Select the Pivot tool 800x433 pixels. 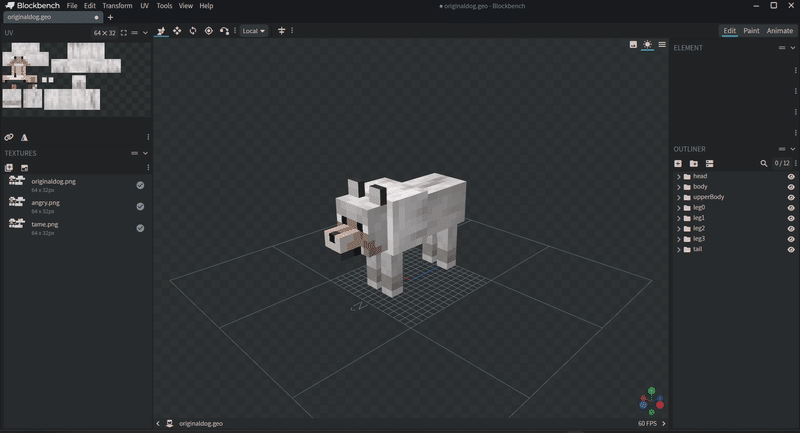pyautogui.click(x=209, y=31)
